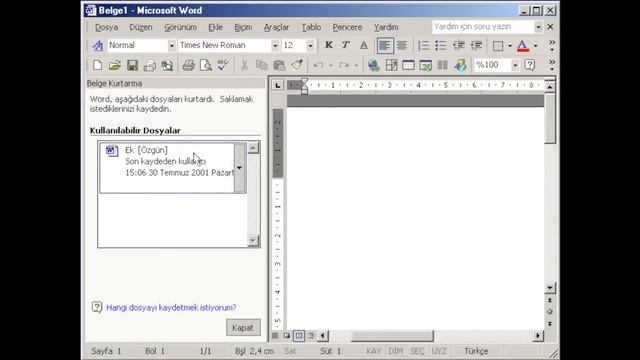Screen dimensions: 640x360
Task: Click the E-mail envelope icon
Action: 149,65
